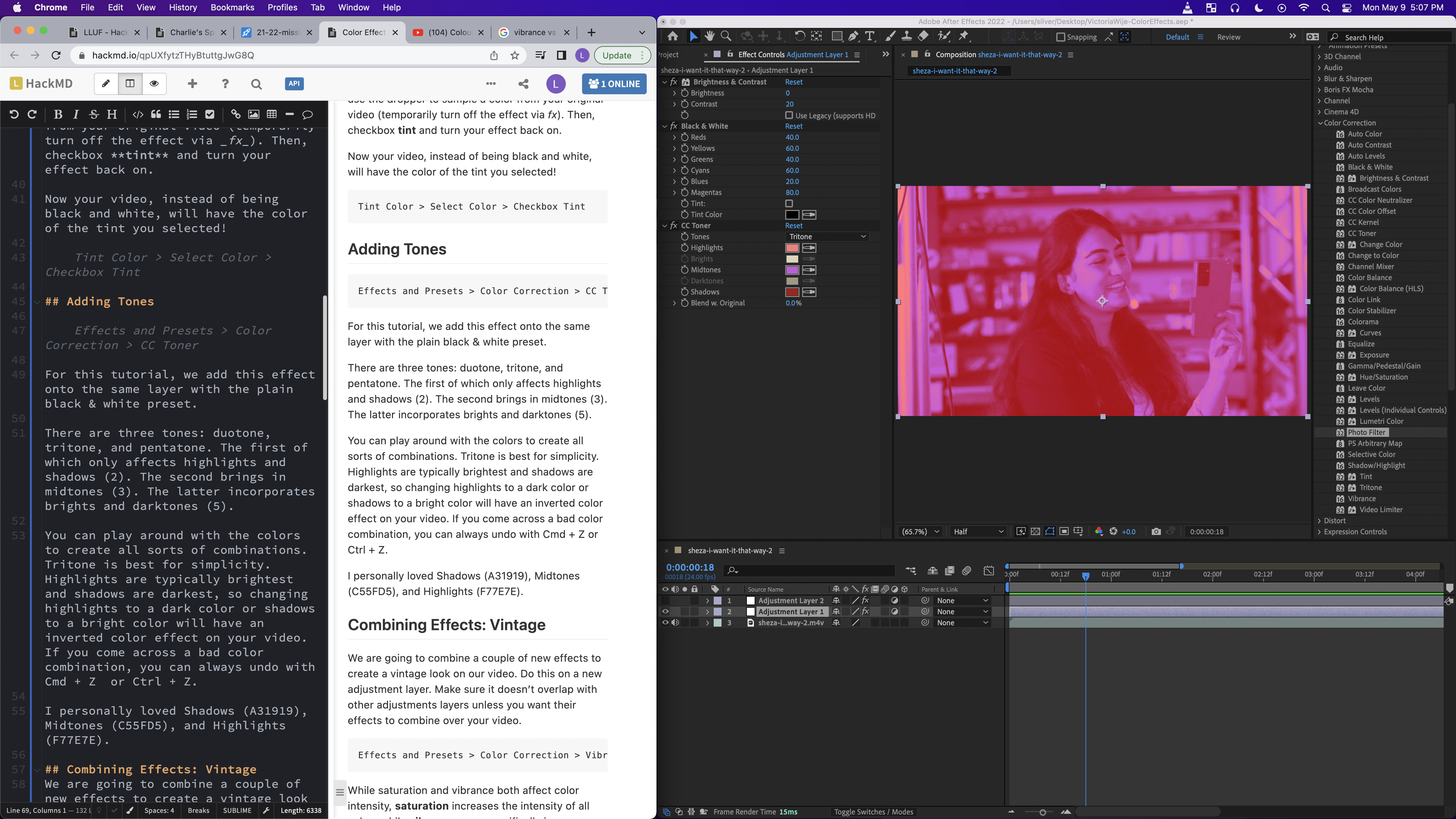Hide Adjustment Layer 1 with eye toggle
The width and height of the screenshot is (1456, 819).
point(665,612)
